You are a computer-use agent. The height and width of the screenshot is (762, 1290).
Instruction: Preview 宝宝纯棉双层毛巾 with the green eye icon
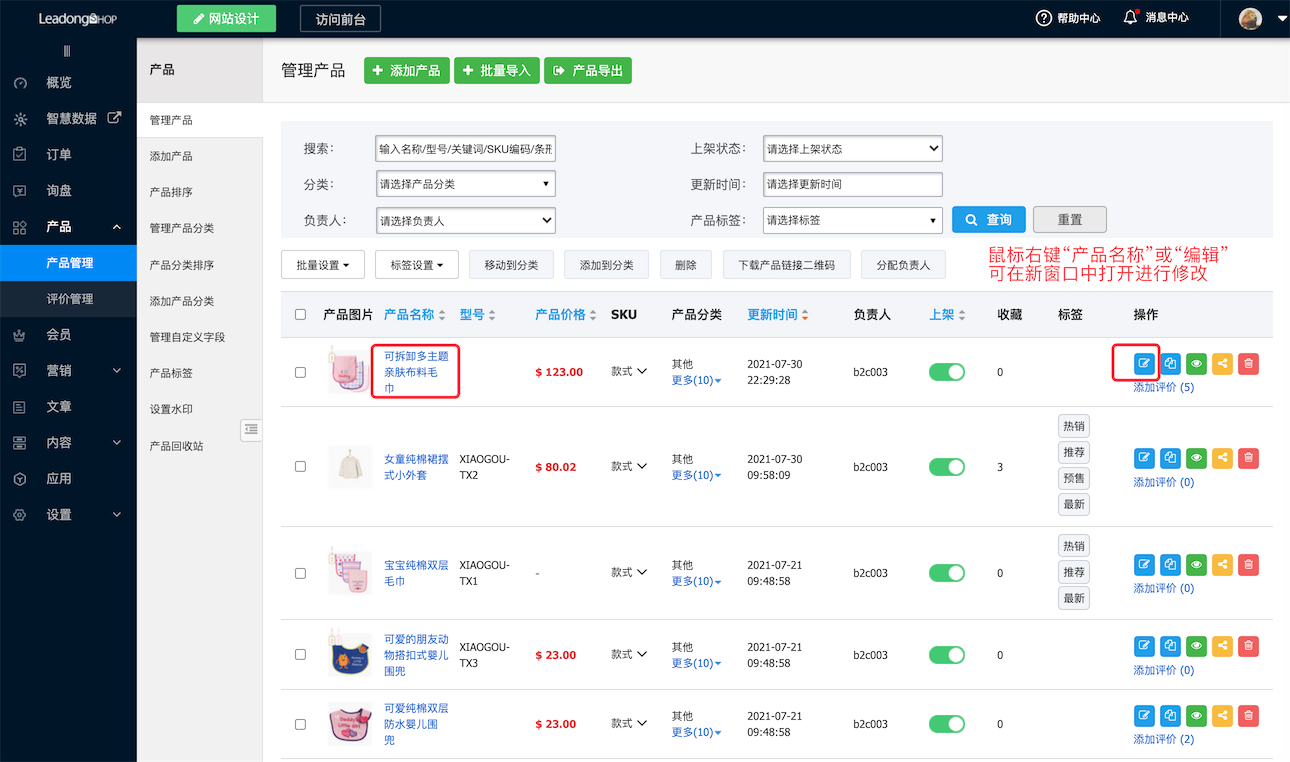point(1196,564)
